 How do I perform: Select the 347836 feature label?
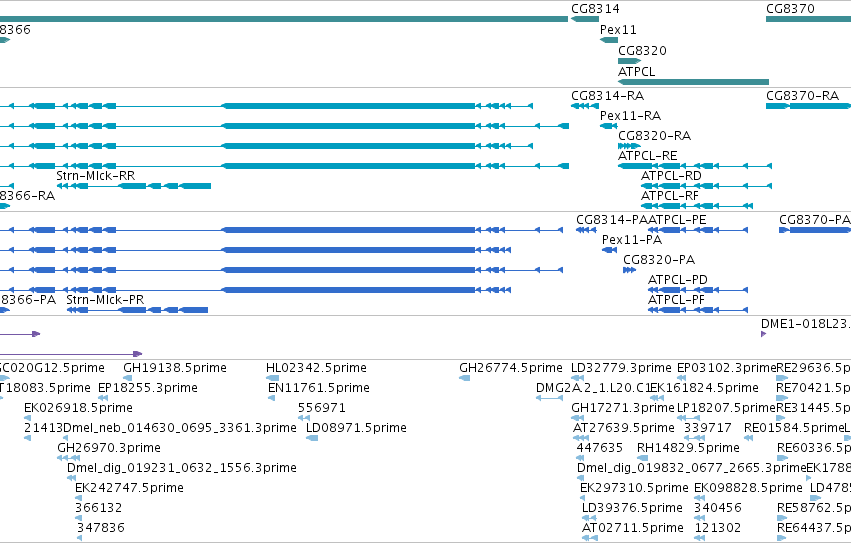[100, 528]
